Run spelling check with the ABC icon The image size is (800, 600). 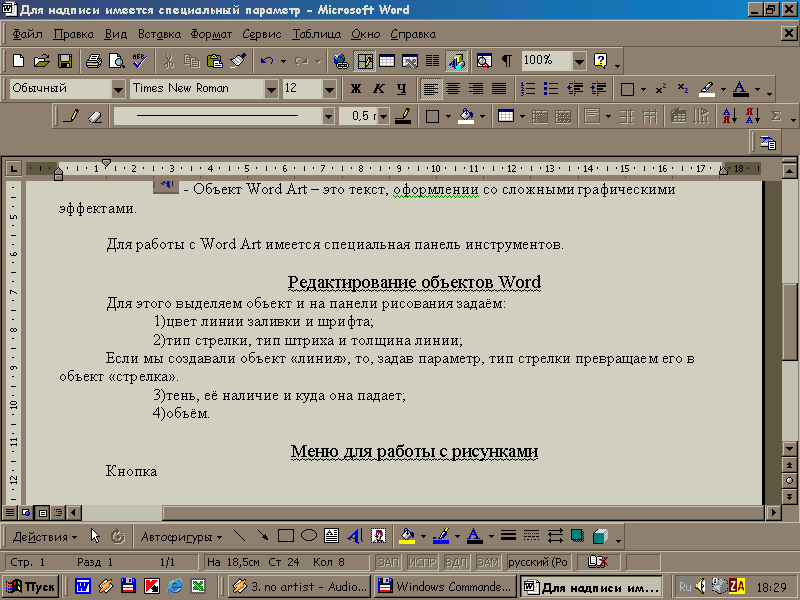click(139, 61)
